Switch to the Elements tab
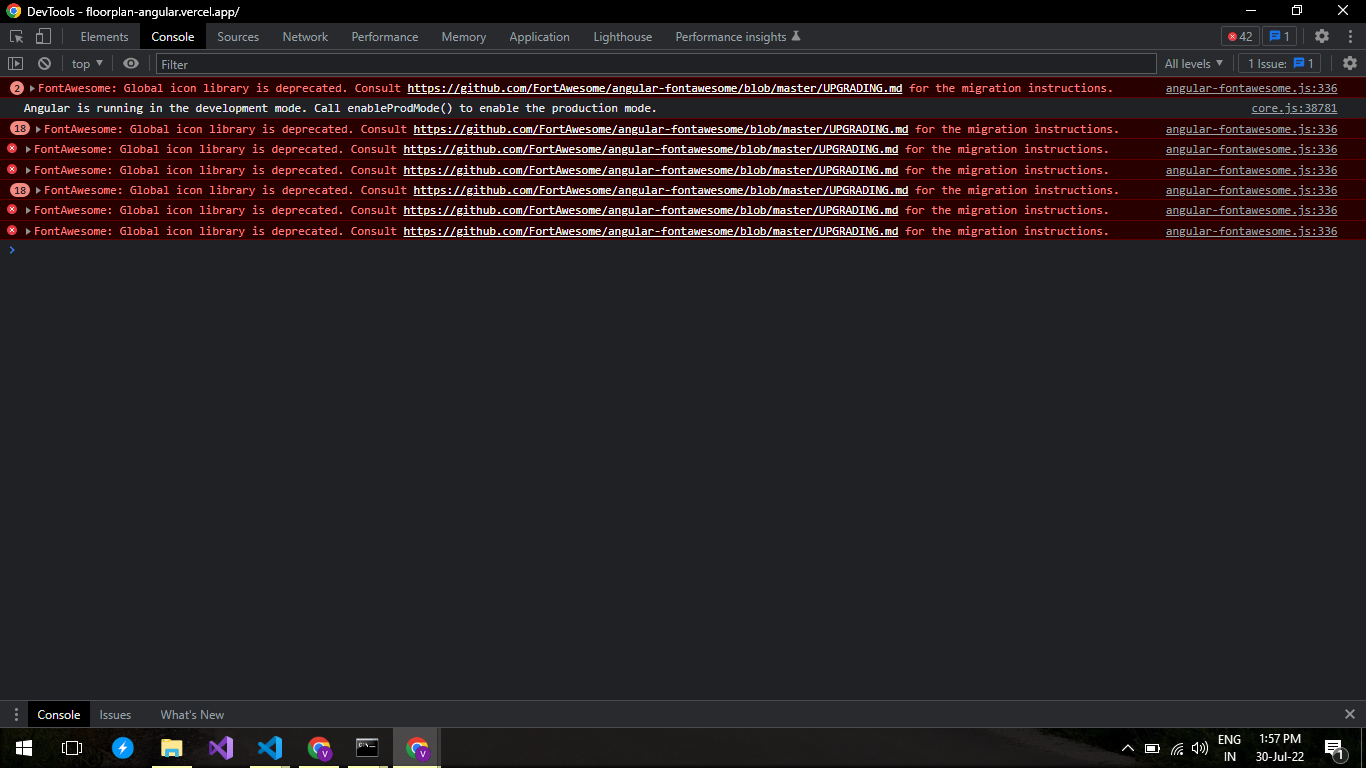 (x=105, y=37)
